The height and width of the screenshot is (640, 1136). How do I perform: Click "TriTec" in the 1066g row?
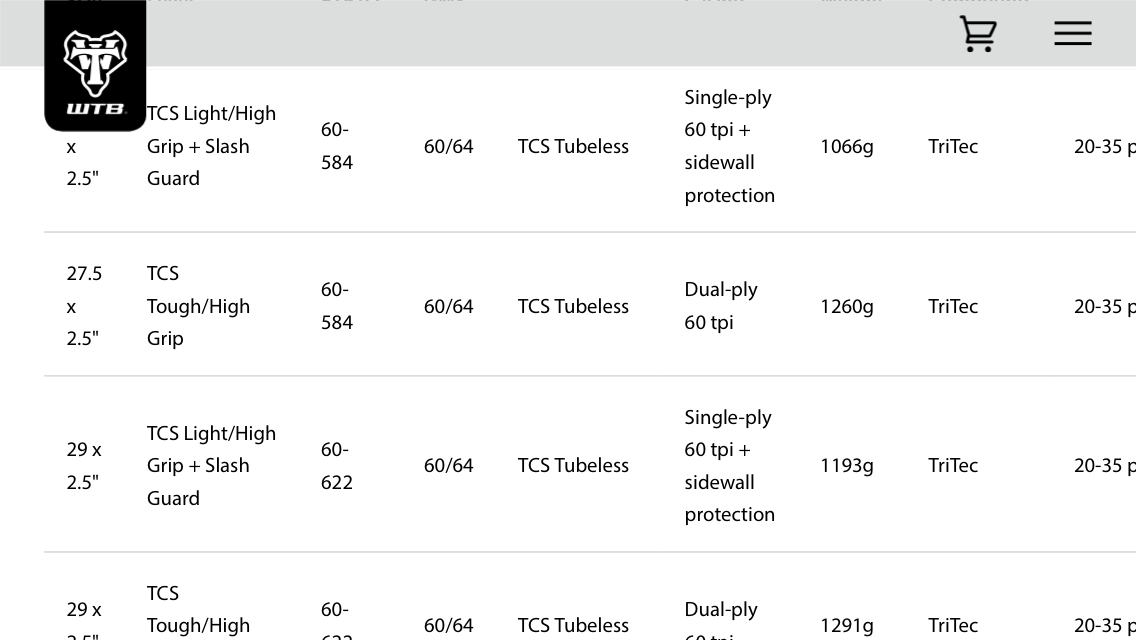(x=952, y=146)
